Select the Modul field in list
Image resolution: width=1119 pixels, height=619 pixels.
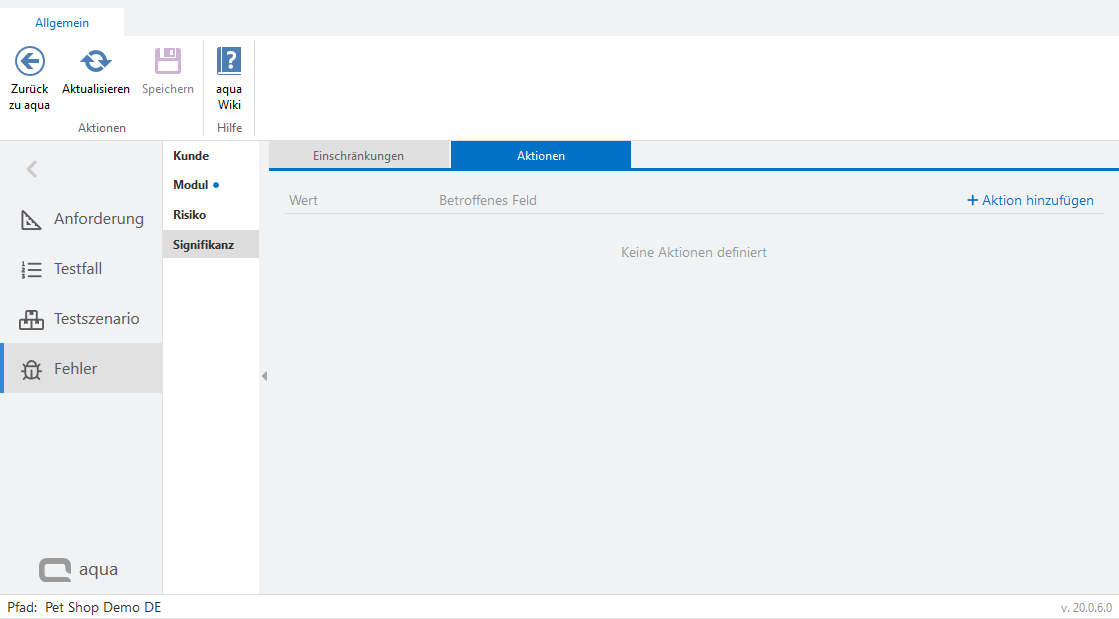coord(190,185)
